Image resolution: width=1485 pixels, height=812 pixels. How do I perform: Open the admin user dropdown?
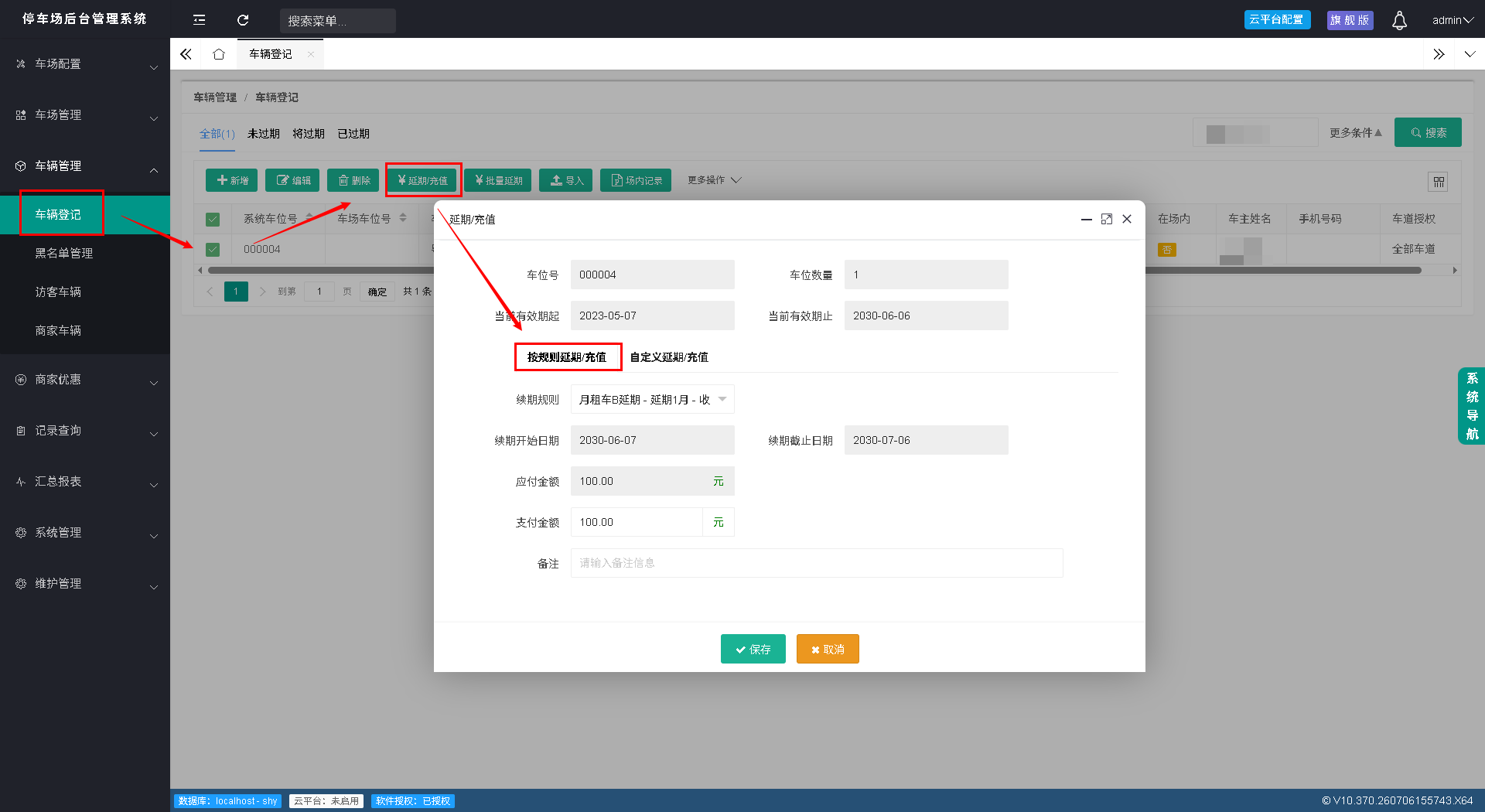pos(1453,20)
